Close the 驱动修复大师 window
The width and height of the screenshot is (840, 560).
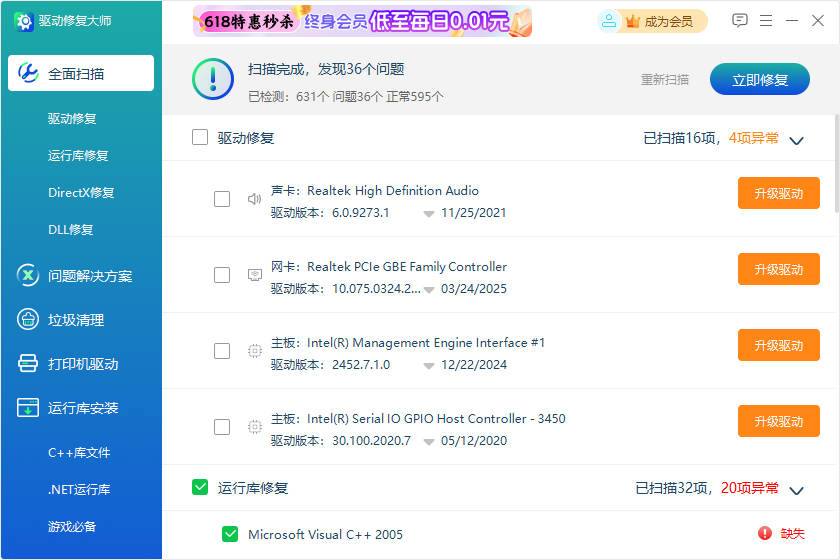tap(818, 21)
